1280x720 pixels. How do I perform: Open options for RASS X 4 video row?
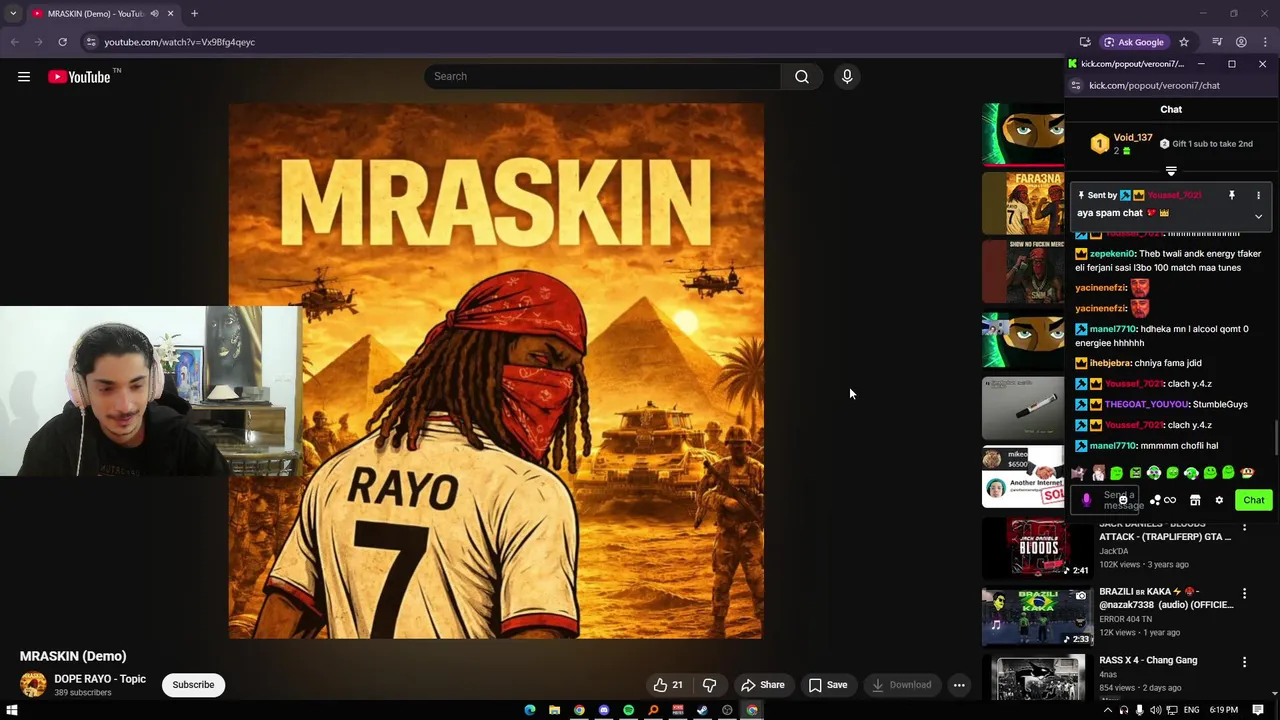pos(1245,662)
